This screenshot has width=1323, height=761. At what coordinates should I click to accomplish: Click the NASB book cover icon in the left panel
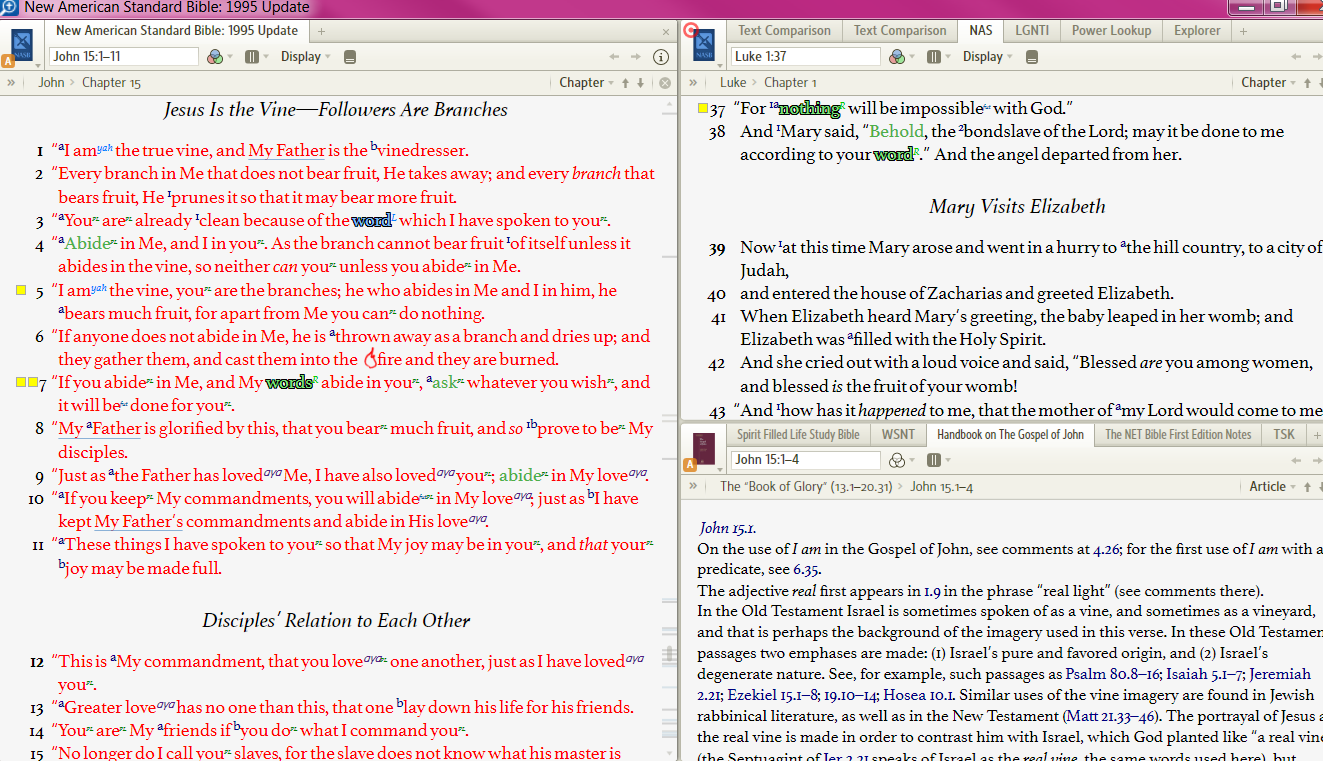pos(22,45)
